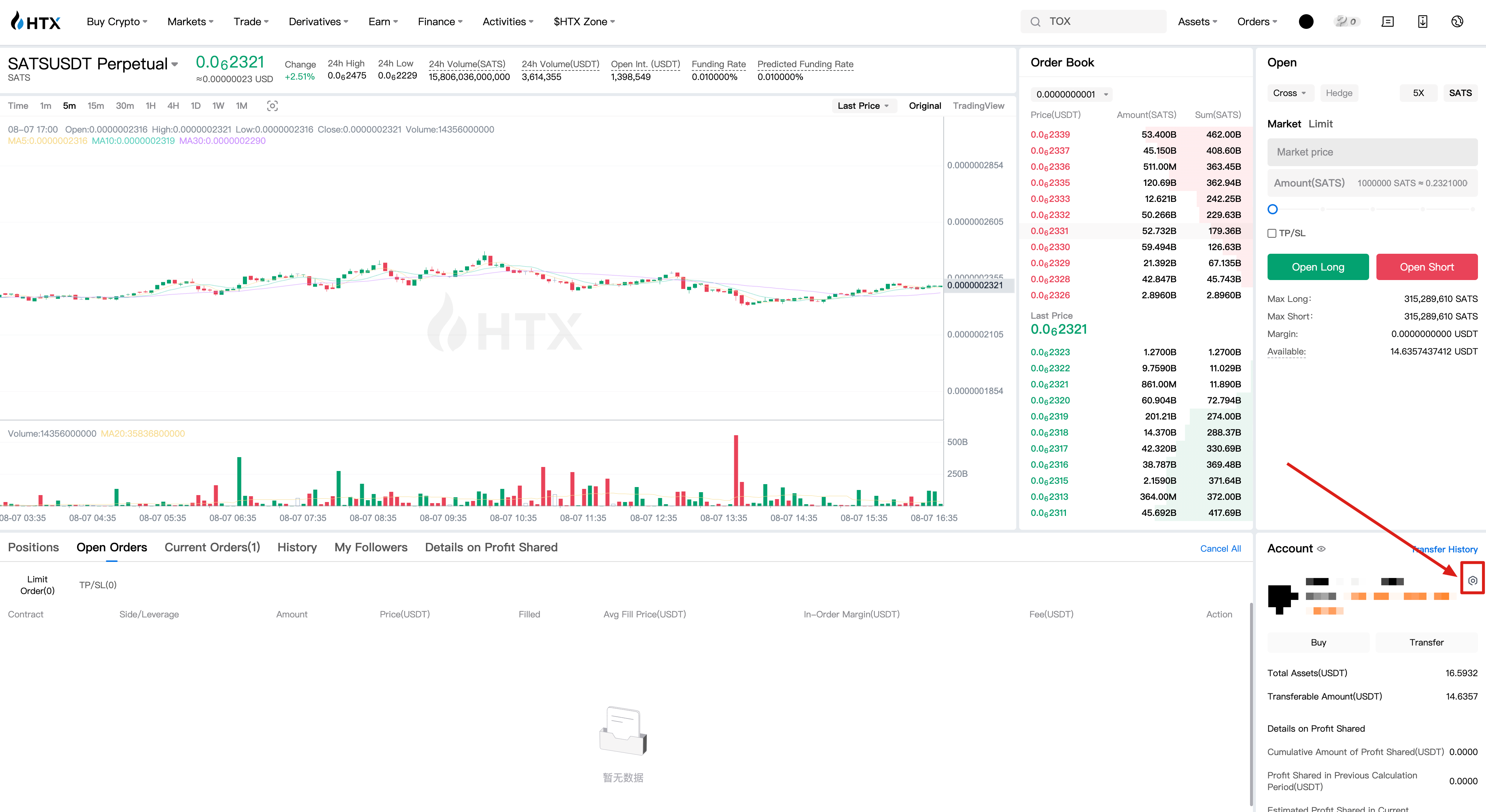
Task: Expand Activities menu
Action: tap(508, 22)
